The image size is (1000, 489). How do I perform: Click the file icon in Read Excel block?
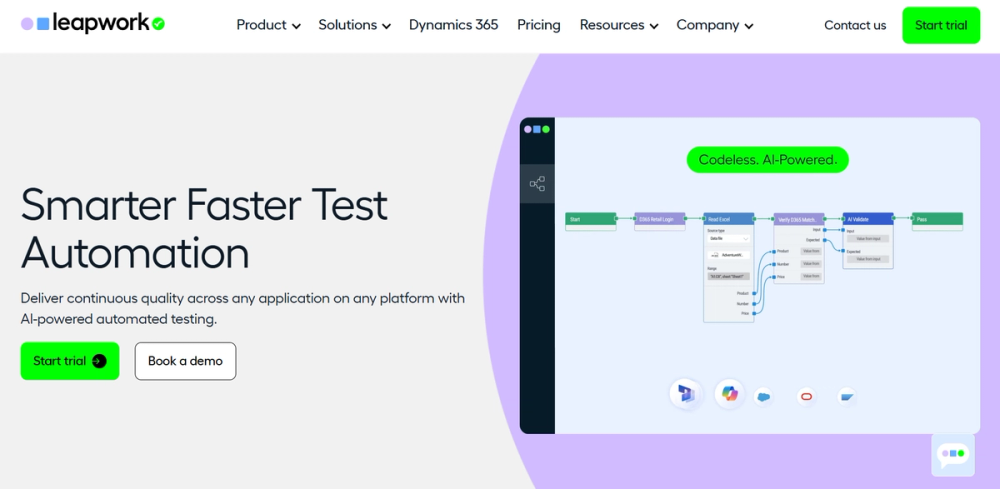[x=715, y=255]
